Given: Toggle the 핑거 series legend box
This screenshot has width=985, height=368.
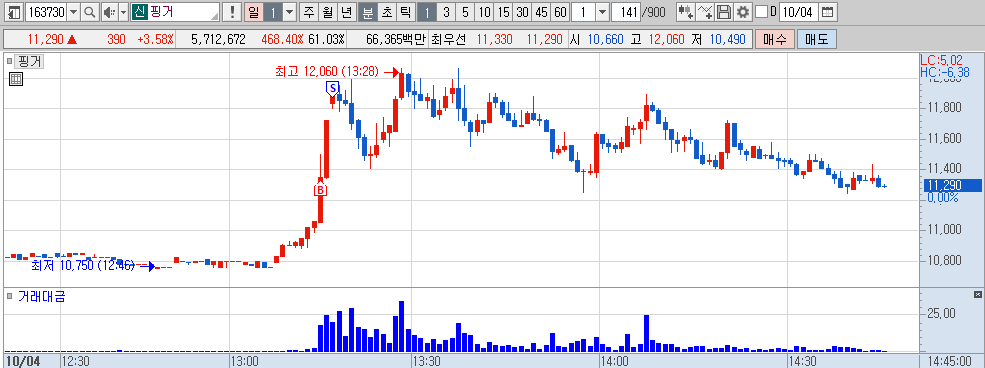Looking at the screenshot, I should click(10, 62).
